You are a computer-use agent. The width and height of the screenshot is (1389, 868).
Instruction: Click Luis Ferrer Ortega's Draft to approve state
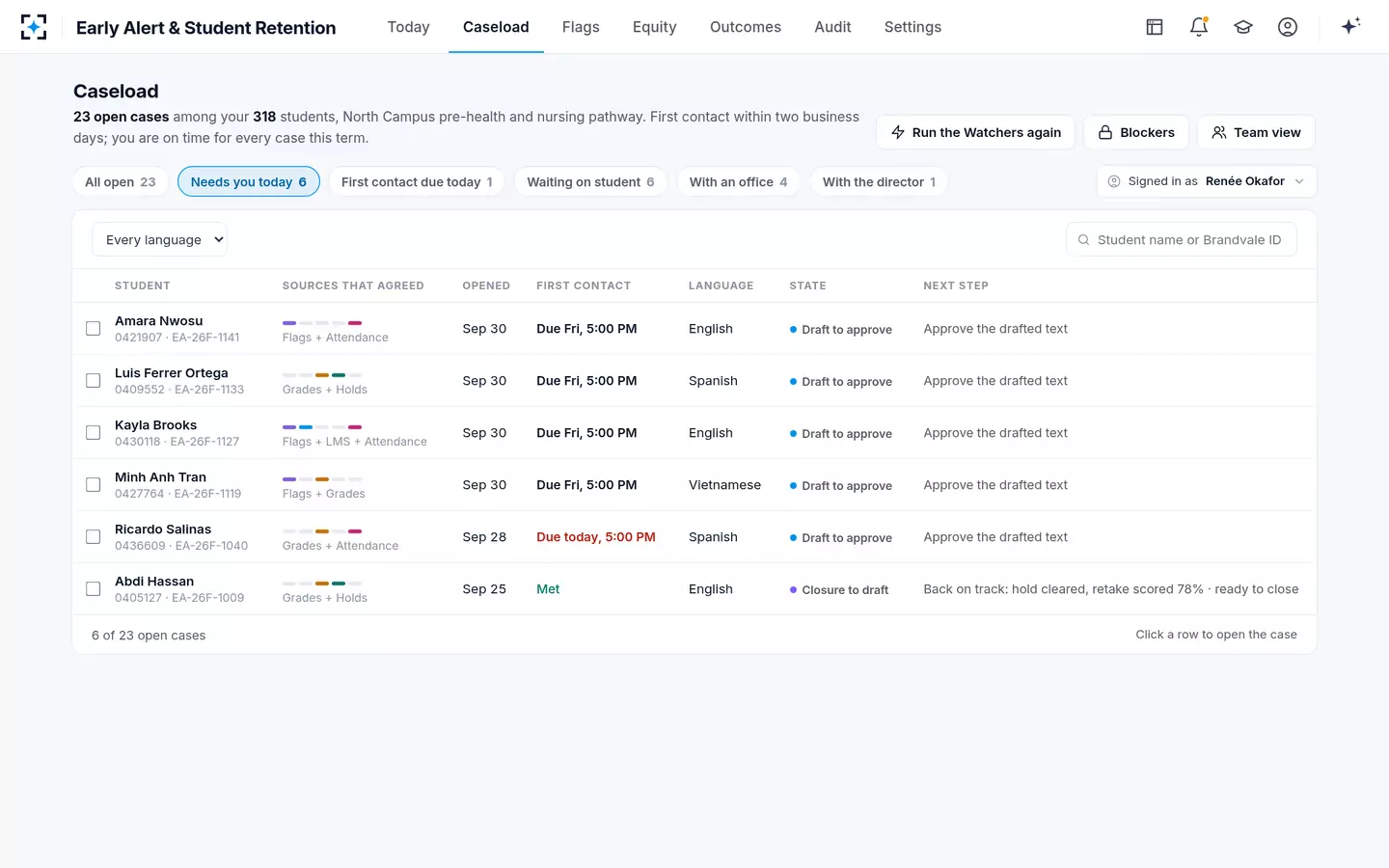(x=841, y=381)
